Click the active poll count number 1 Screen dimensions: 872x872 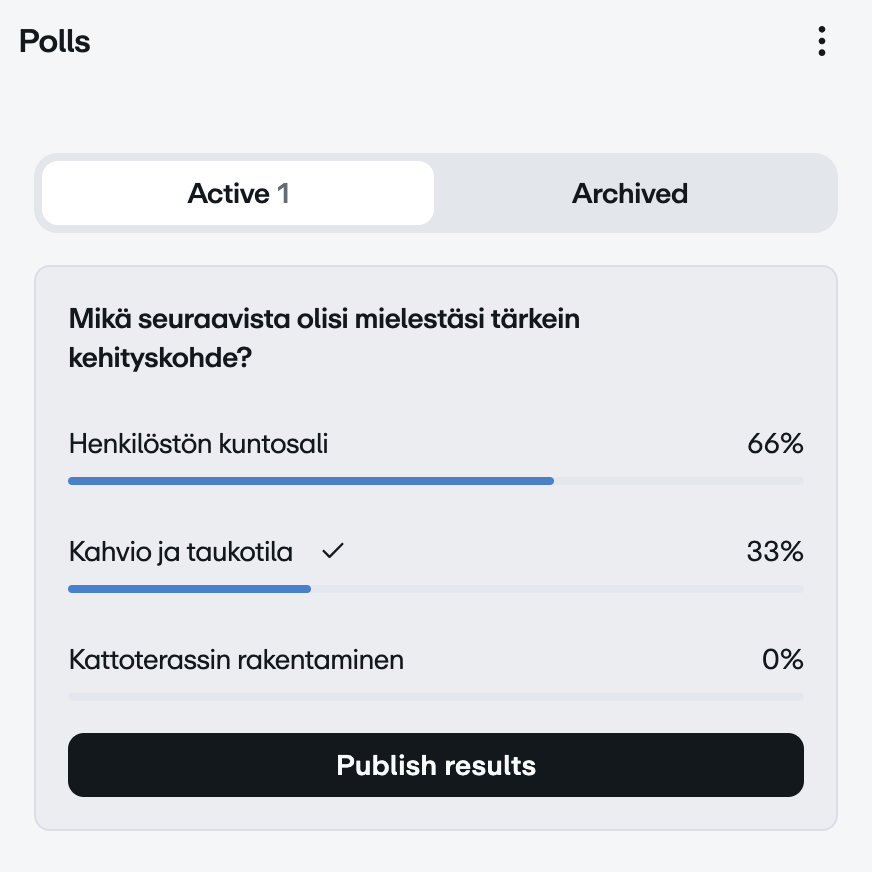(283, 193)
